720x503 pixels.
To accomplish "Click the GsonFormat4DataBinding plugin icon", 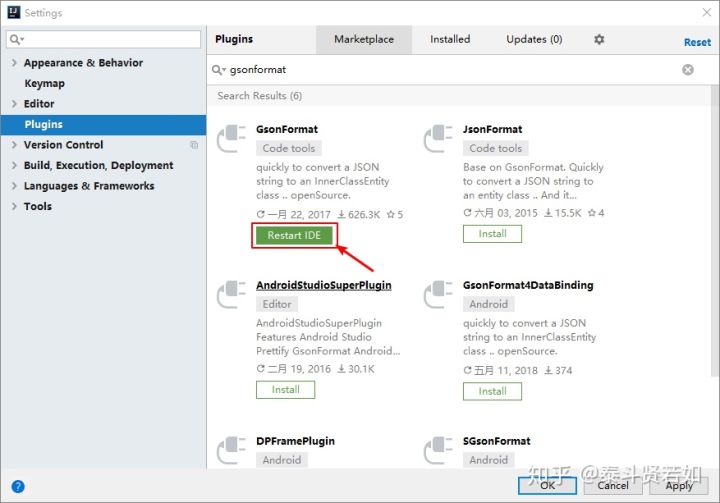I will (438, 294).
